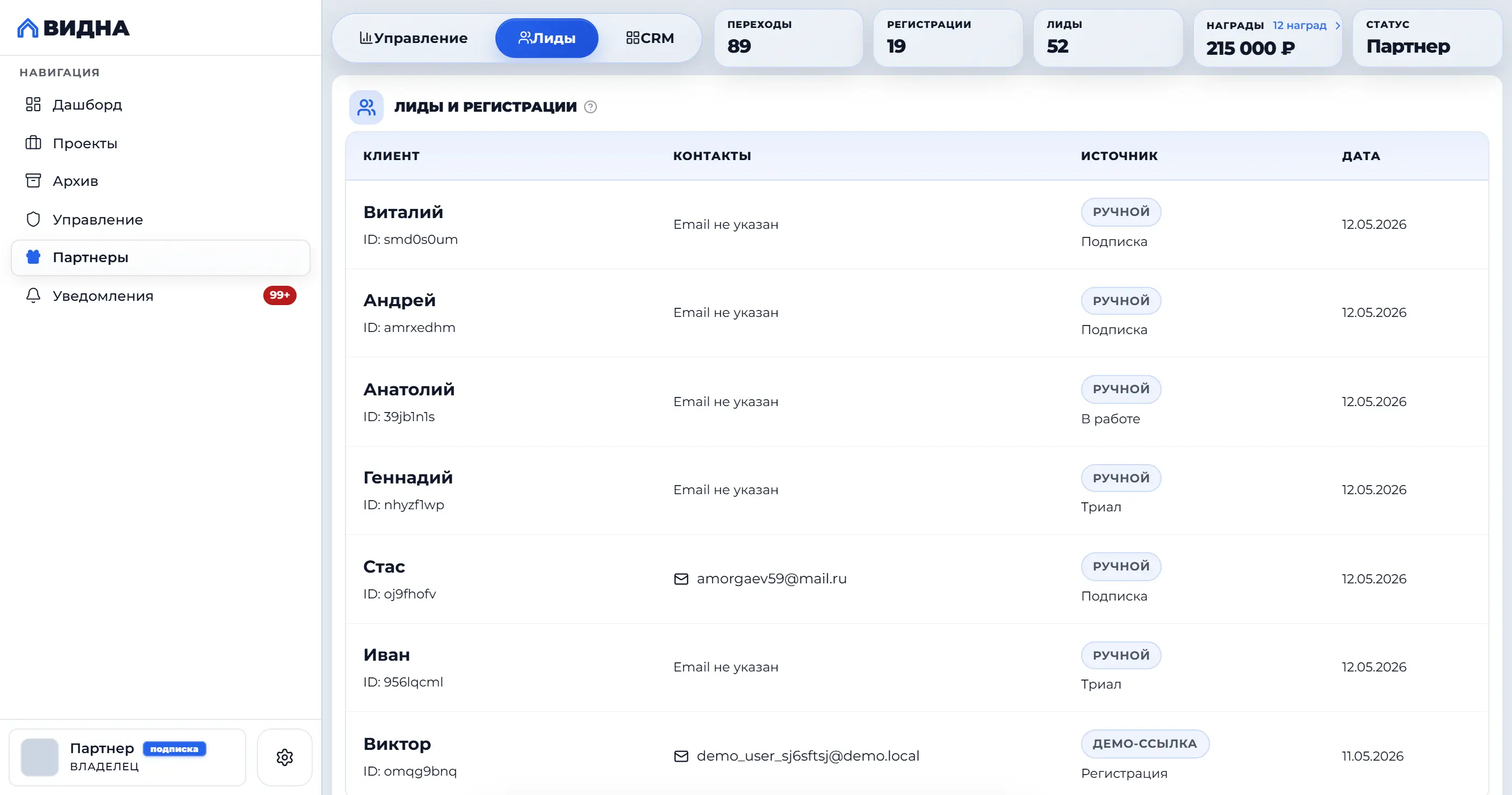Click ID: 39jb1n1s text
The image size is (1512, 795).
pyautogui.click(x=399, y=416)
